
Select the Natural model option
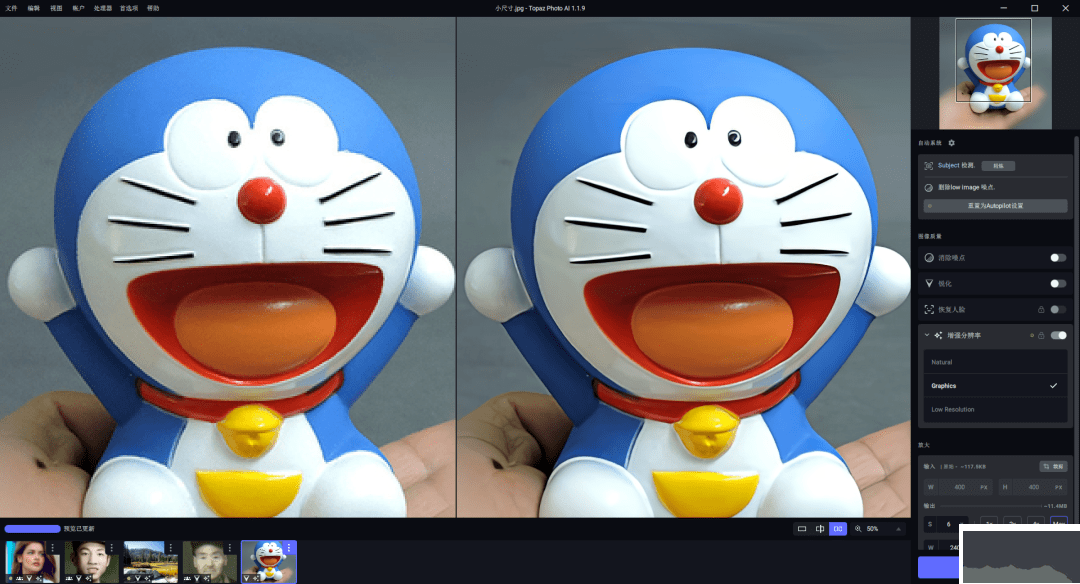click(942, 362)
